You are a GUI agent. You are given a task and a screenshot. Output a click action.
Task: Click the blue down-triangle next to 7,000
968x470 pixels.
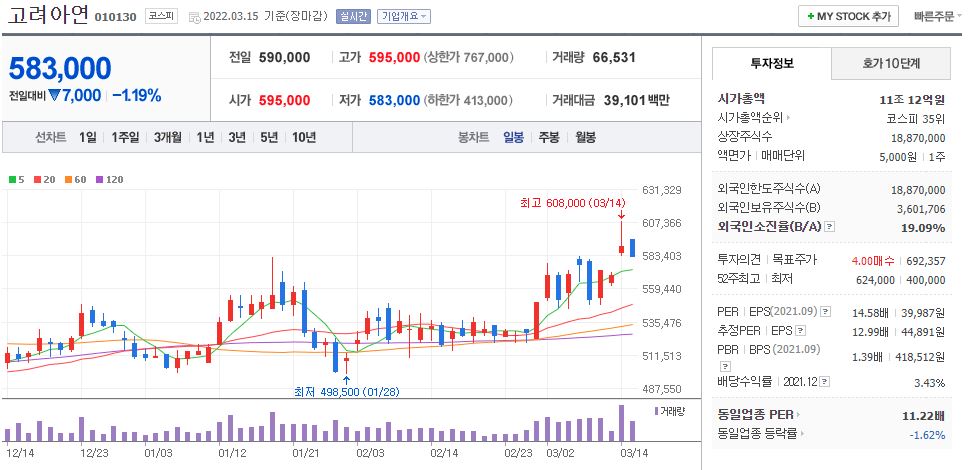54,96
